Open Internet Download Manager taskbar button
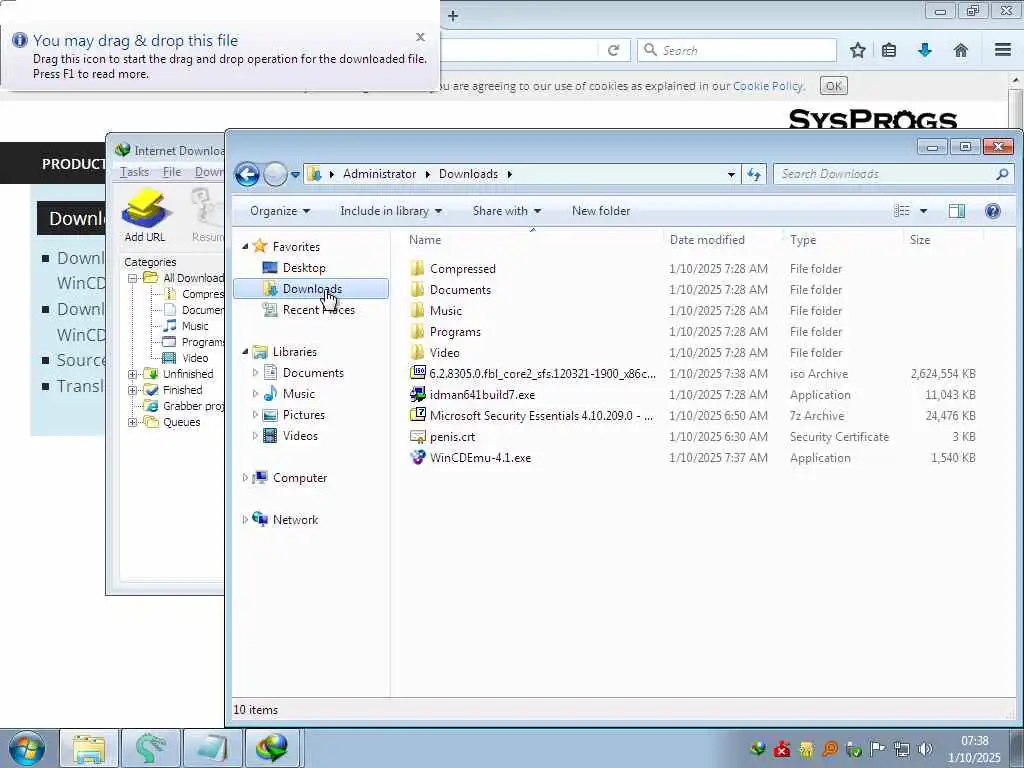The image size is (1024, 768). (273, 748)
